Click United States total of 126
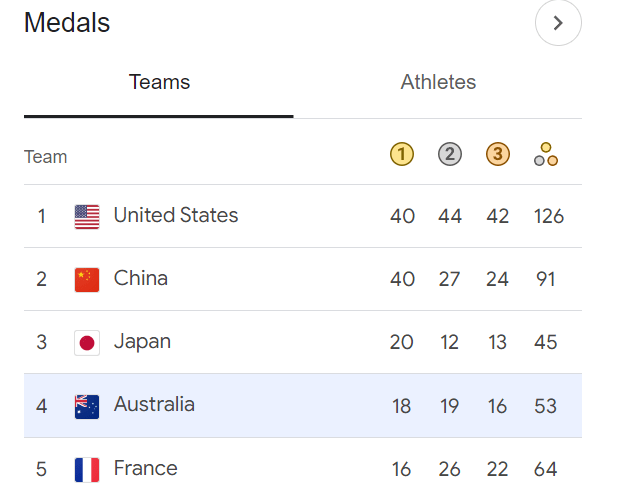The image size is (619, 493). (x=549, y=216)
